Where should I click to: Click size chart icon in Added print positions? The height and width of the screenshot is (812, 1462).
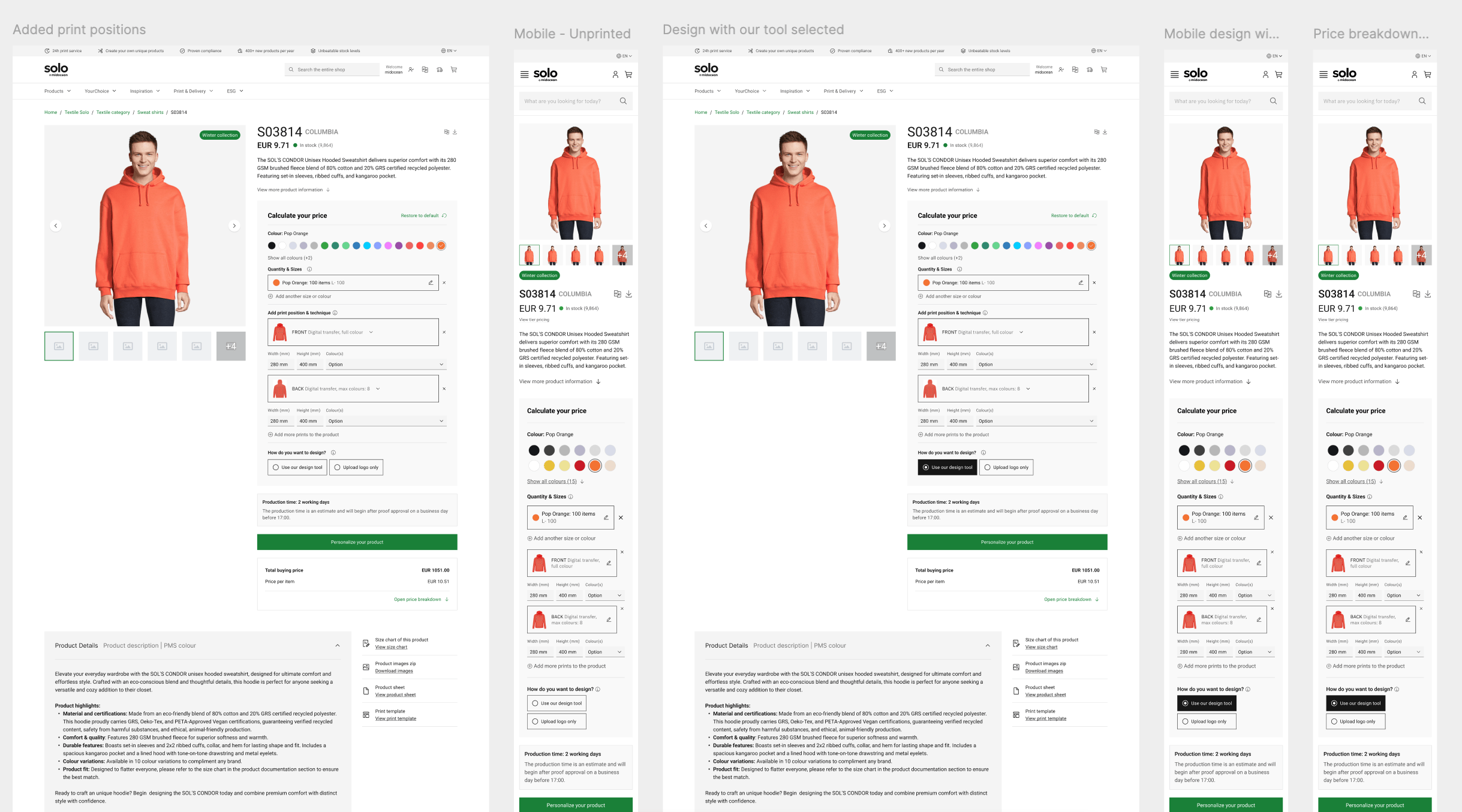coord(366,643)
